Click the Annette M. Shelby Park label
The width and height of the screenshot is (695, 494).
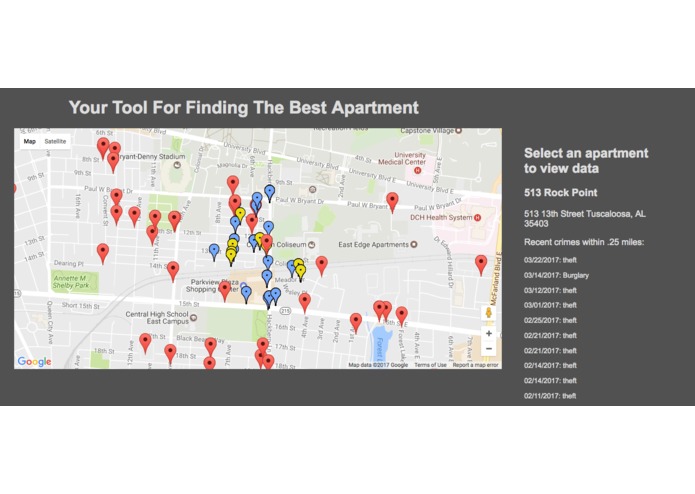pyautogui.click(x=71, y=282)
